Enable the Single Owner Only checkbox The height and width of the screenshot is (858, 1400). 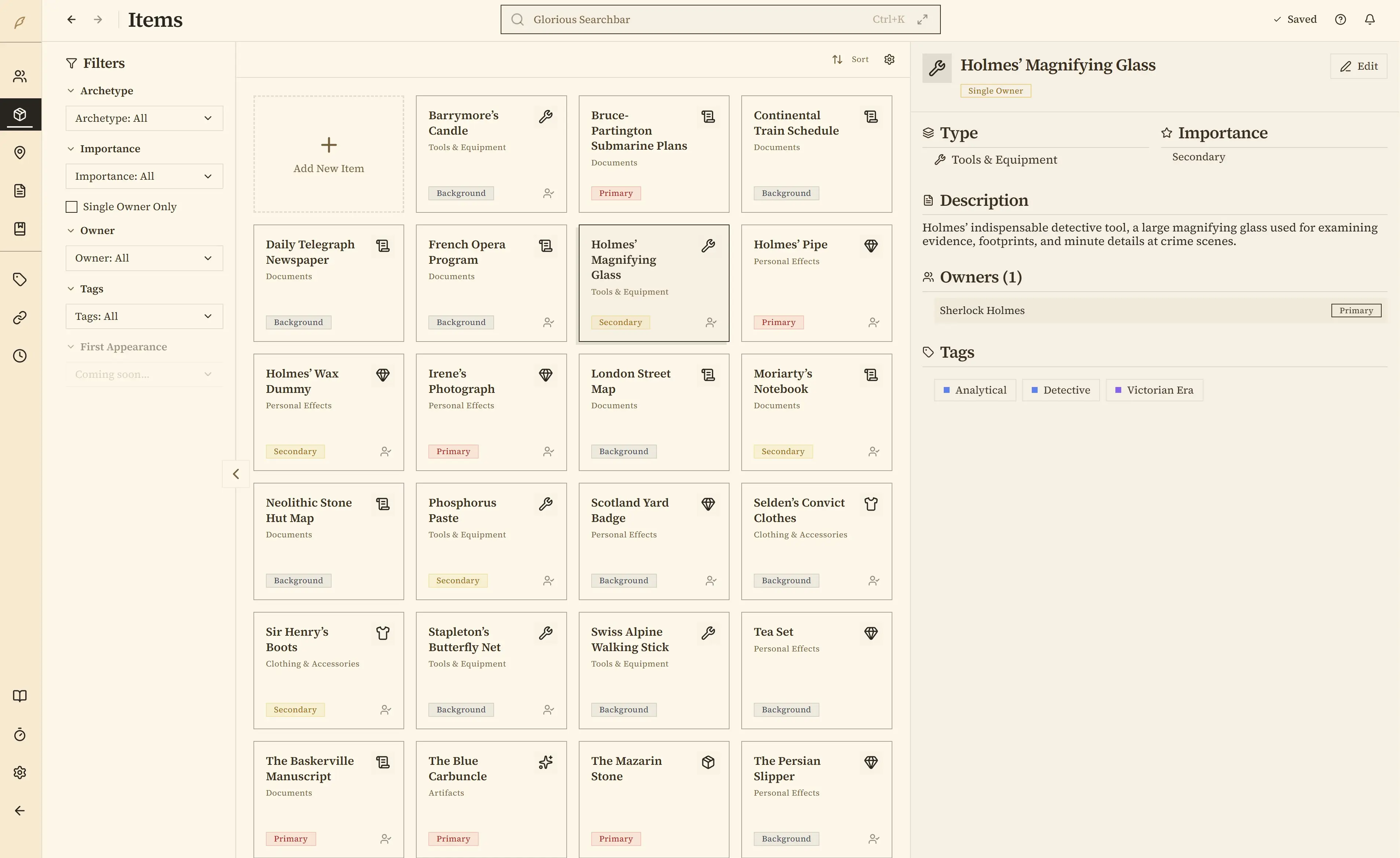coord(71,206)
